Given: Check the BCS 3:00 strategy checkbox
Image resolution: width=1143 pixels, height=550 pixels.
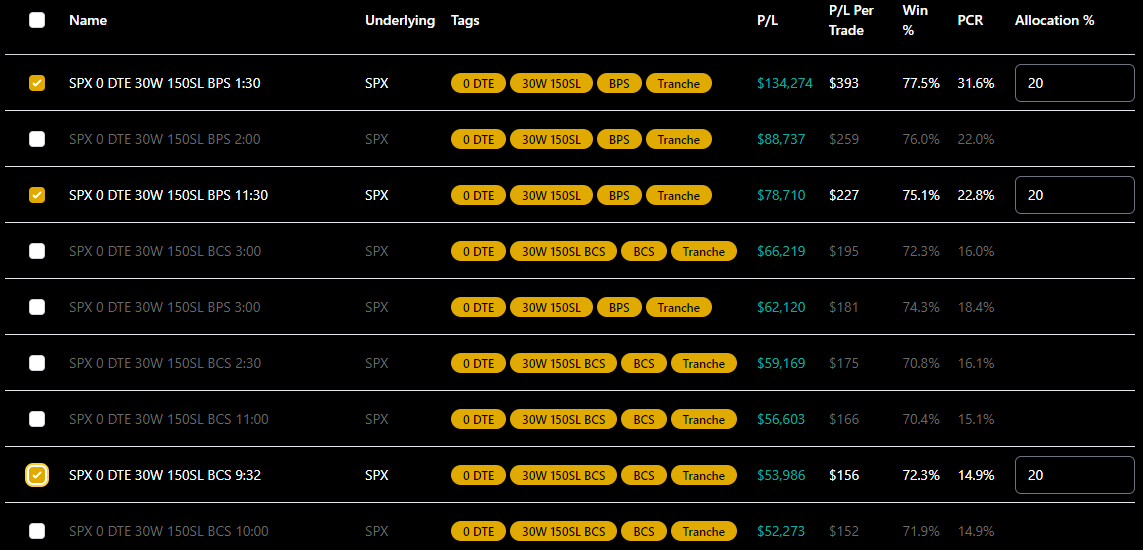Looking at the screenshot, I should (x=36, y=251).
